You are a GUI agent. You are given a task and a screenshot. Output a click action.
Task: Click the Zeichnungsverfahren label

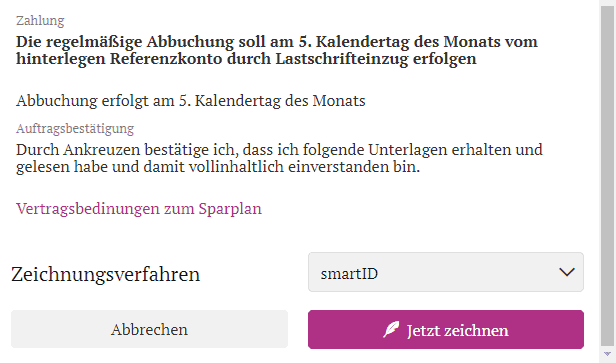(106, 274)
